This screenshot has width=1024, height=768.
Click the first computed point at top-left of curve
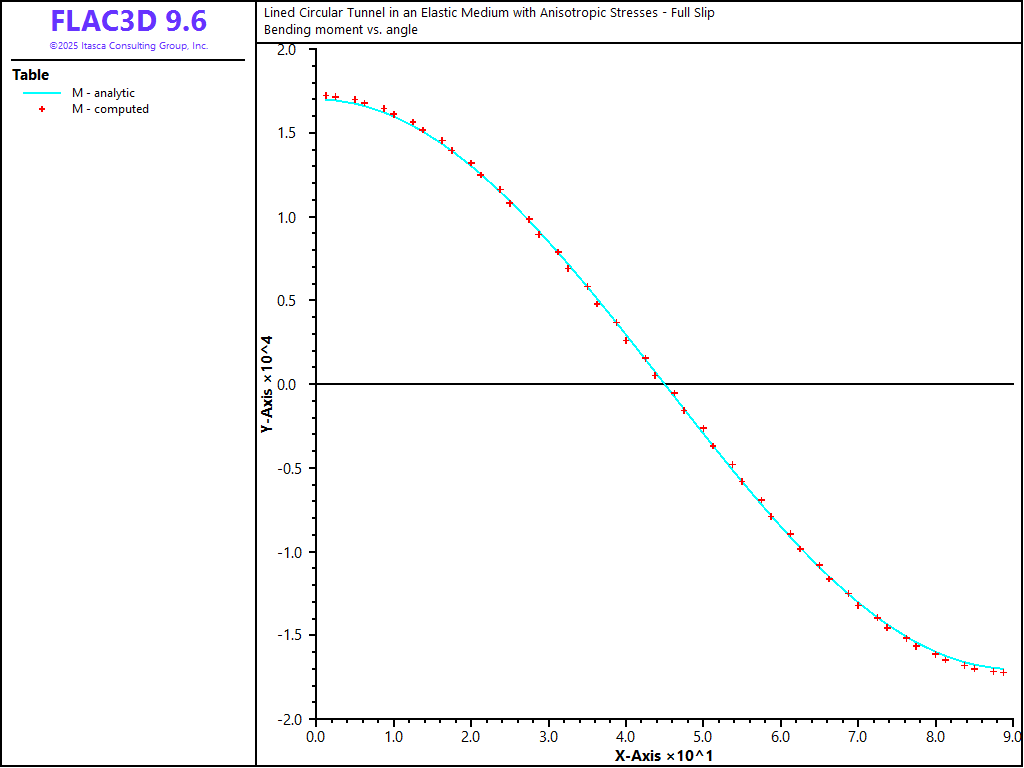[x=326, y=96]
